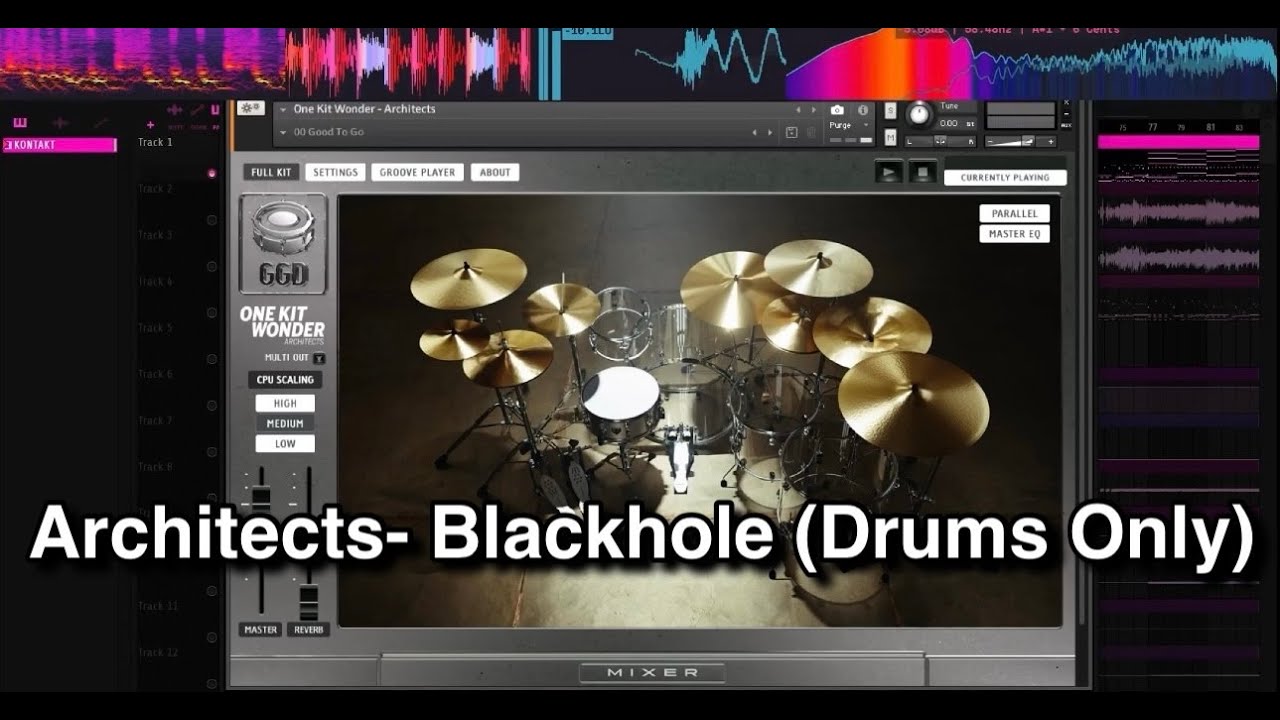Click the CPU SCALING label
Screen dimensions: 1280x720
tap(285, 379)
